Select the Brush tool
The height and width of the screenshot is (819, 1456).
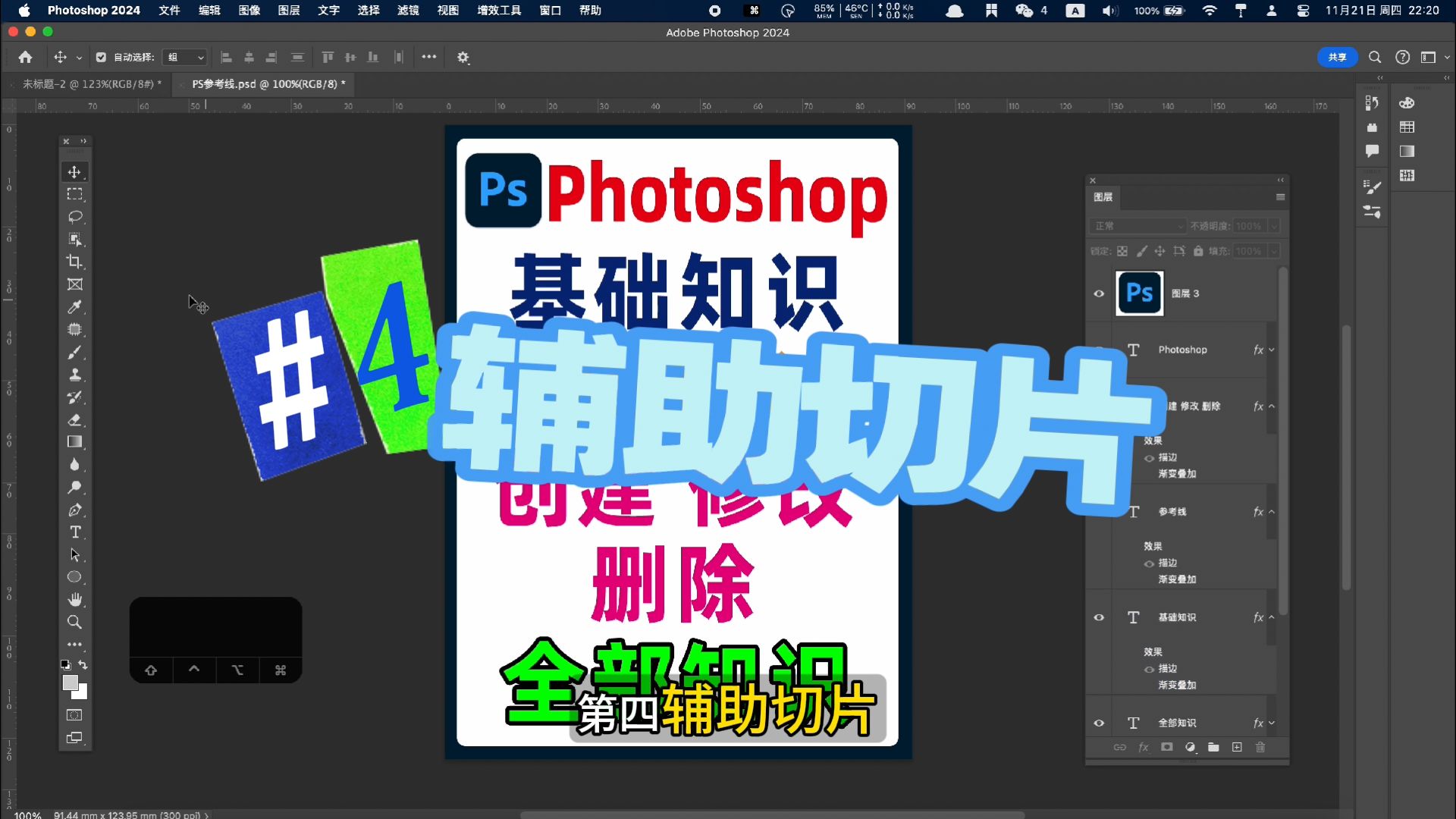tap(74, 352)
